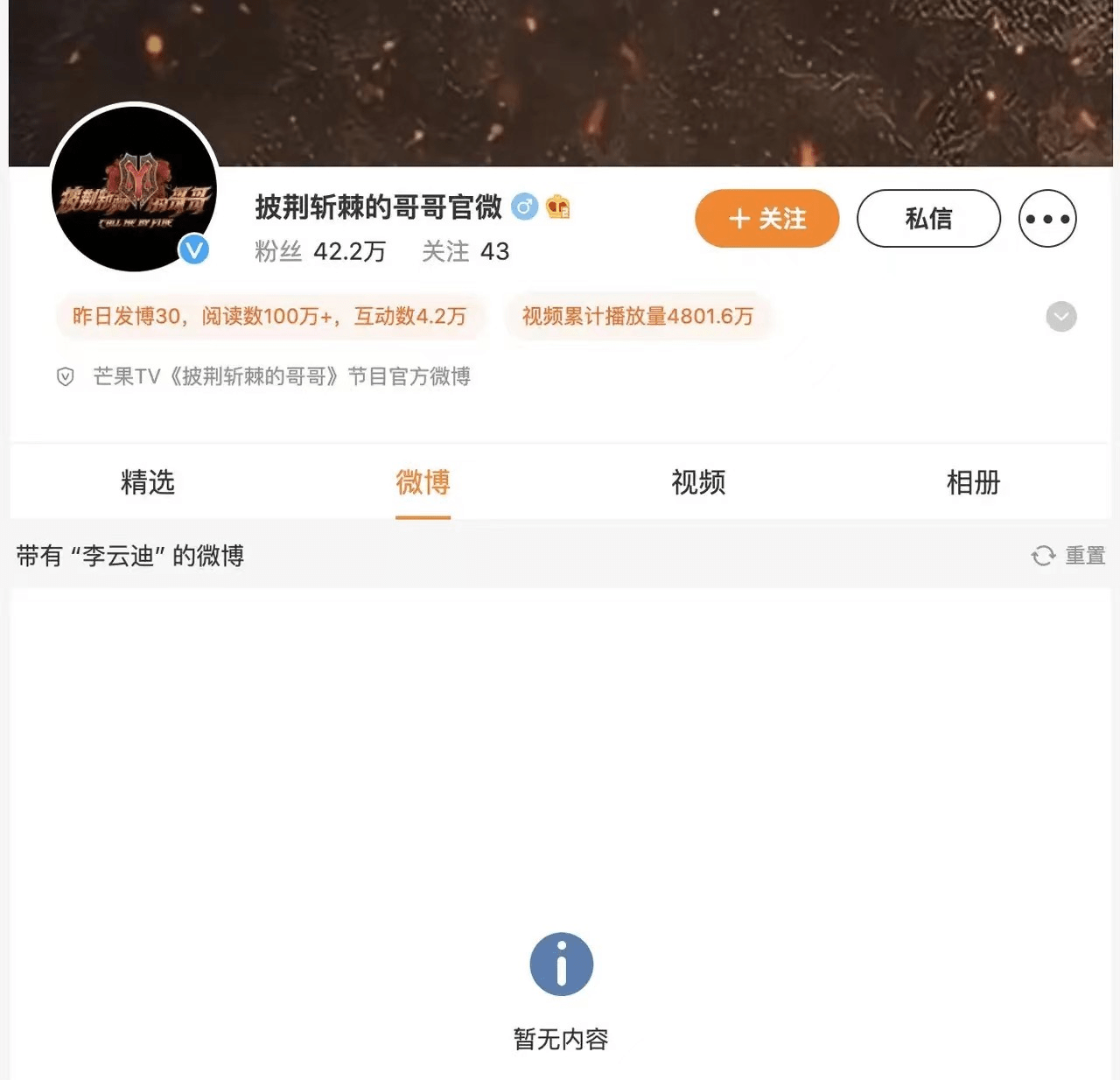Click the reset refresh arrows icon
1120x1080 pixels.
[1043, 556]
